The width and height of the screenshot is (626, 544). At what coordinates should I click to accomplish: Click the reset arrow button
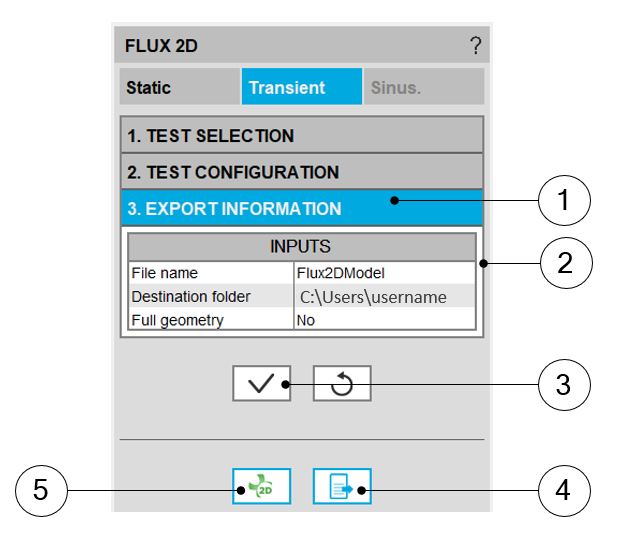342,385
